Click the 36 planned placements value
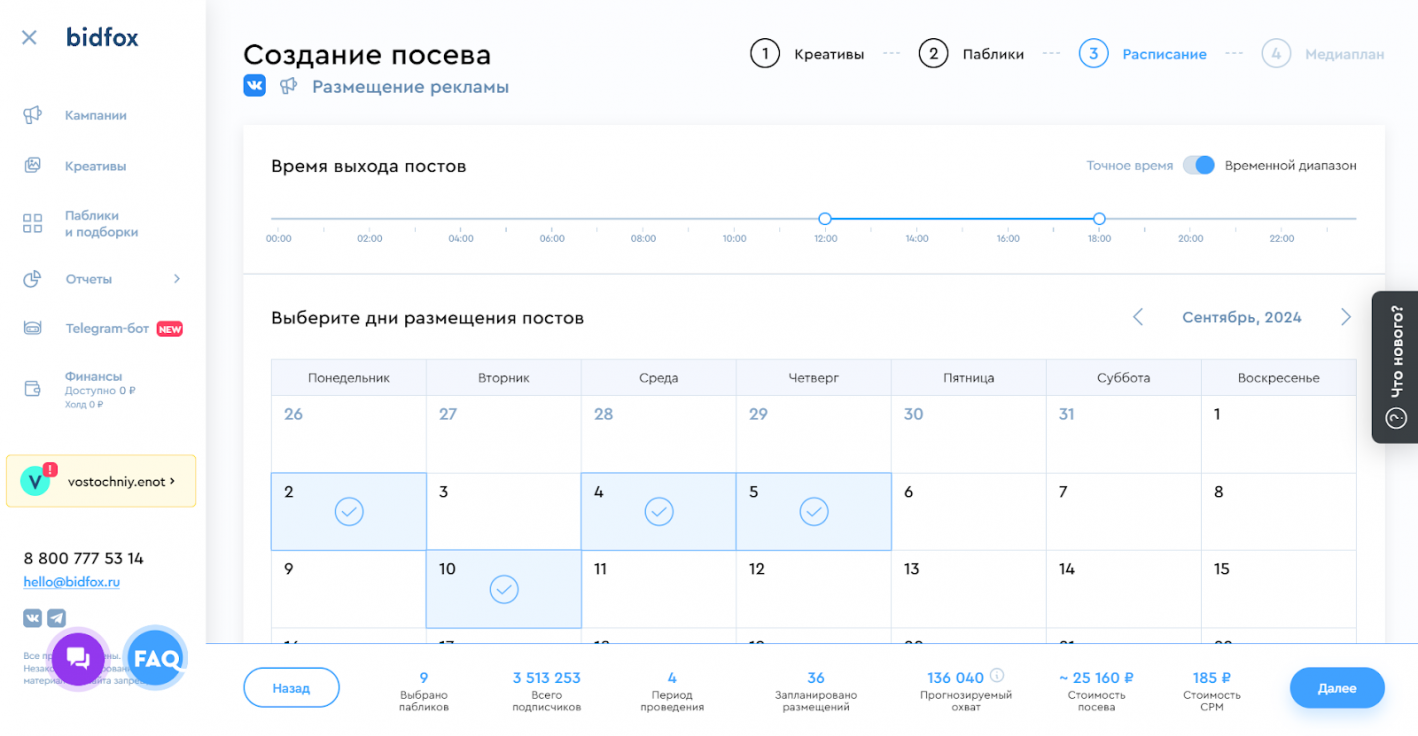The width and height of the screenshot is (1418, 736). [816, 677]
